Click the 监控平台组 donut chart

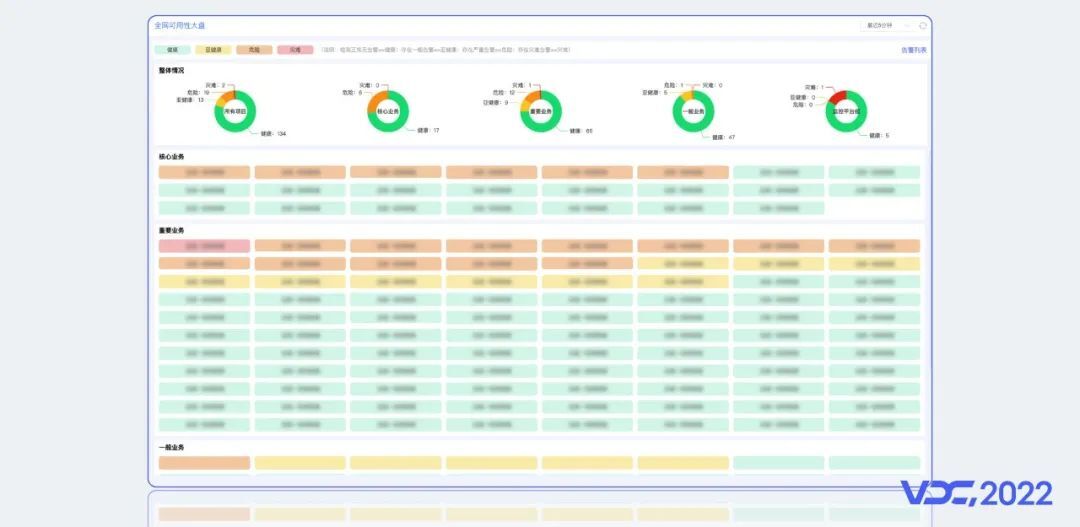pos(846,111)
